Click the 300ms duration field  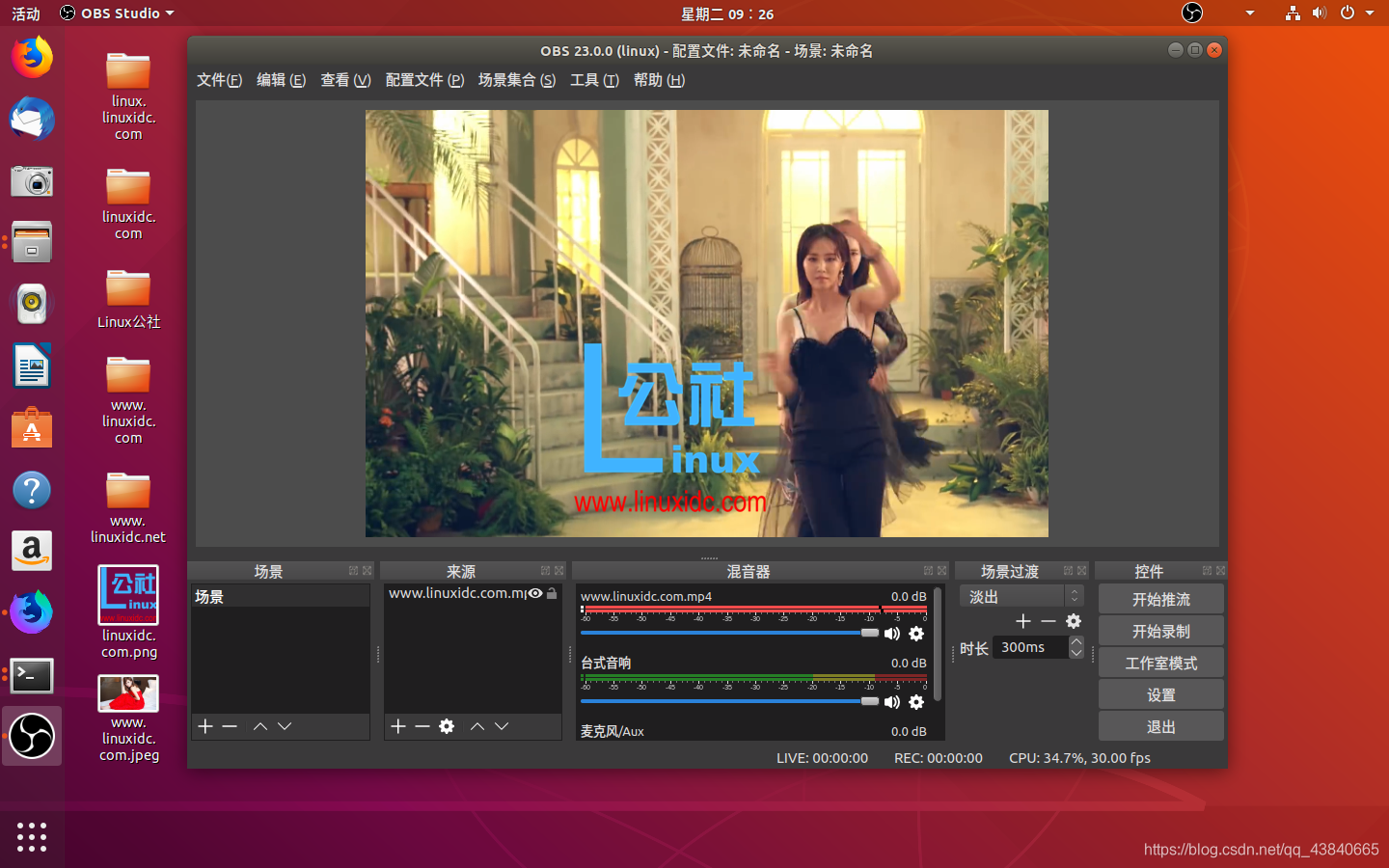click(x=1030, y=647)
